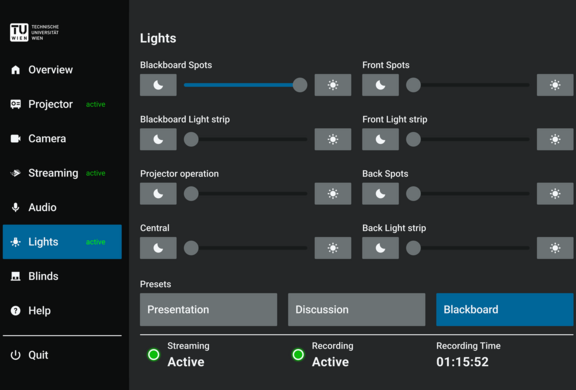576x390 pixels.
Task: Switch off Front Light strip (moon)
Action: (380, 139)
